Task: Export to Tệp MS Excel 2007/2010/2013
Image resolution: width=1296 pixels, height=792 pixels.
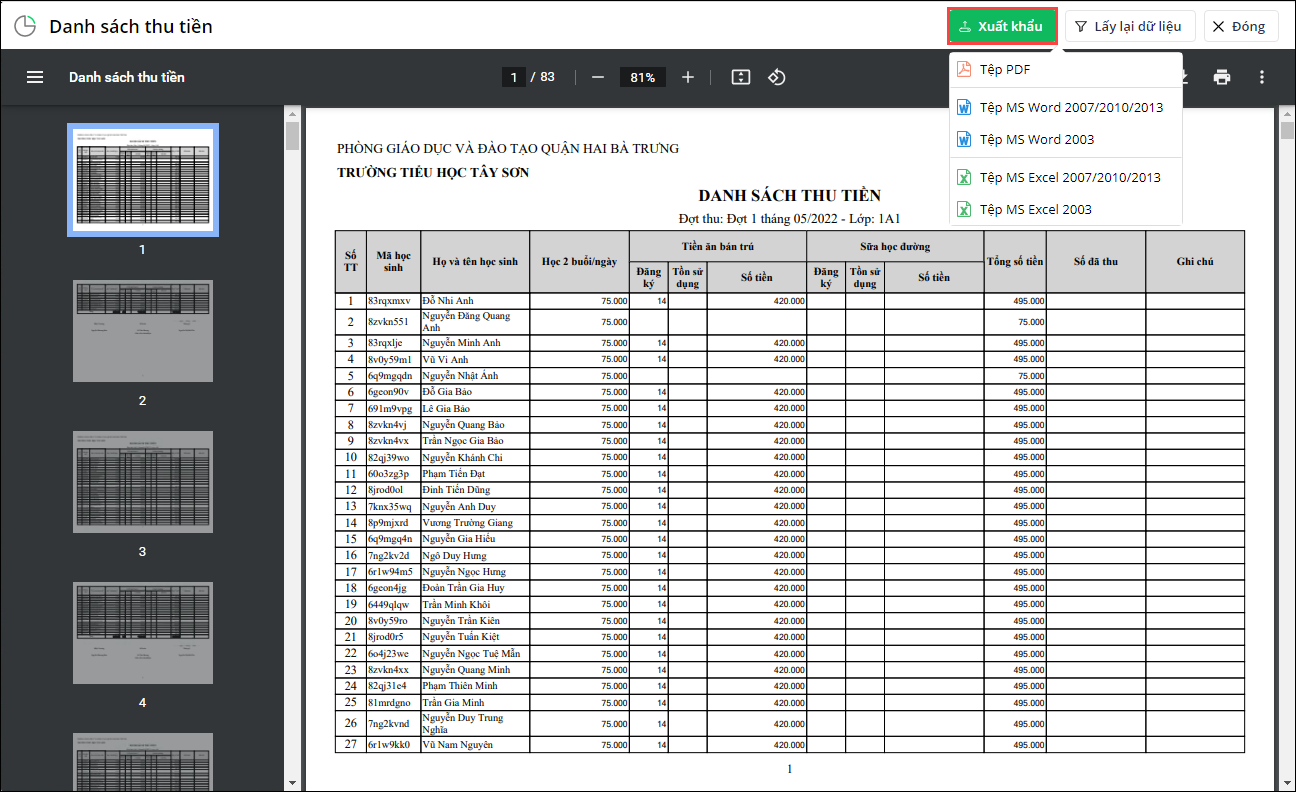Action: (1069, 177)
